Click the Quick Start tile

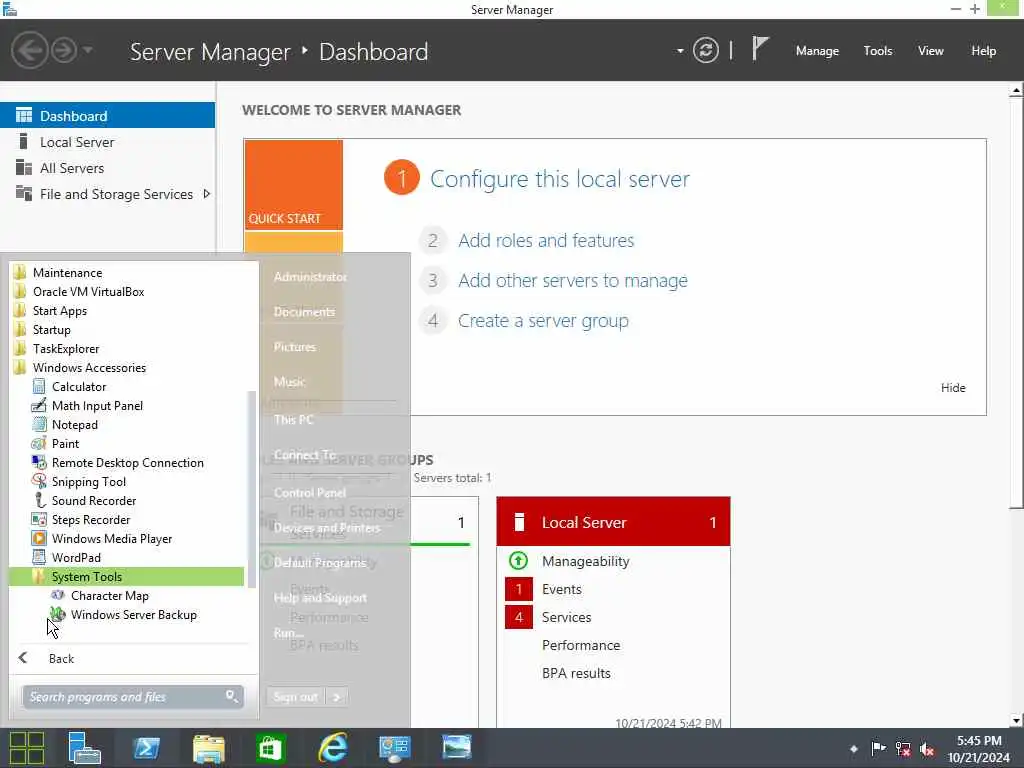[x=294, y=185]
